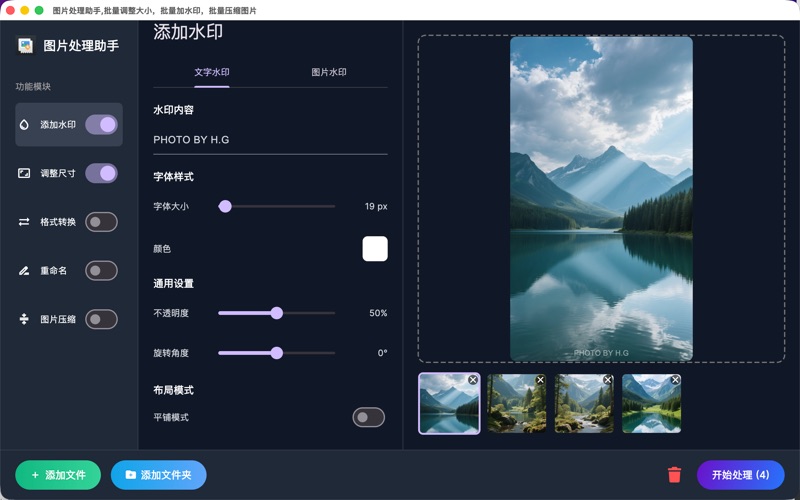Click the 水印内容 text field

[270, 140]
